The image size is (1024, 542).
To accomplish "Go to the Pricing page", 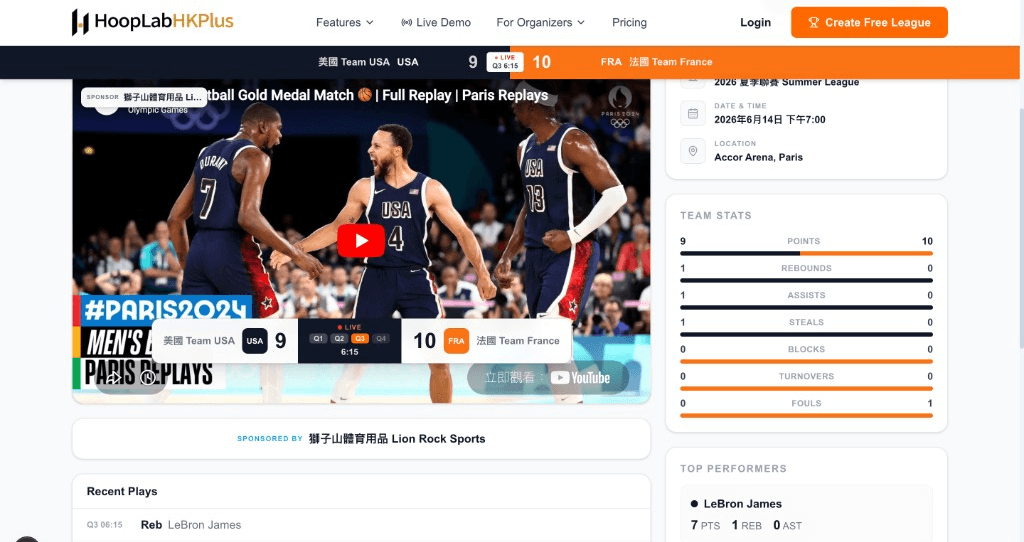I will (x=629, y=22).
